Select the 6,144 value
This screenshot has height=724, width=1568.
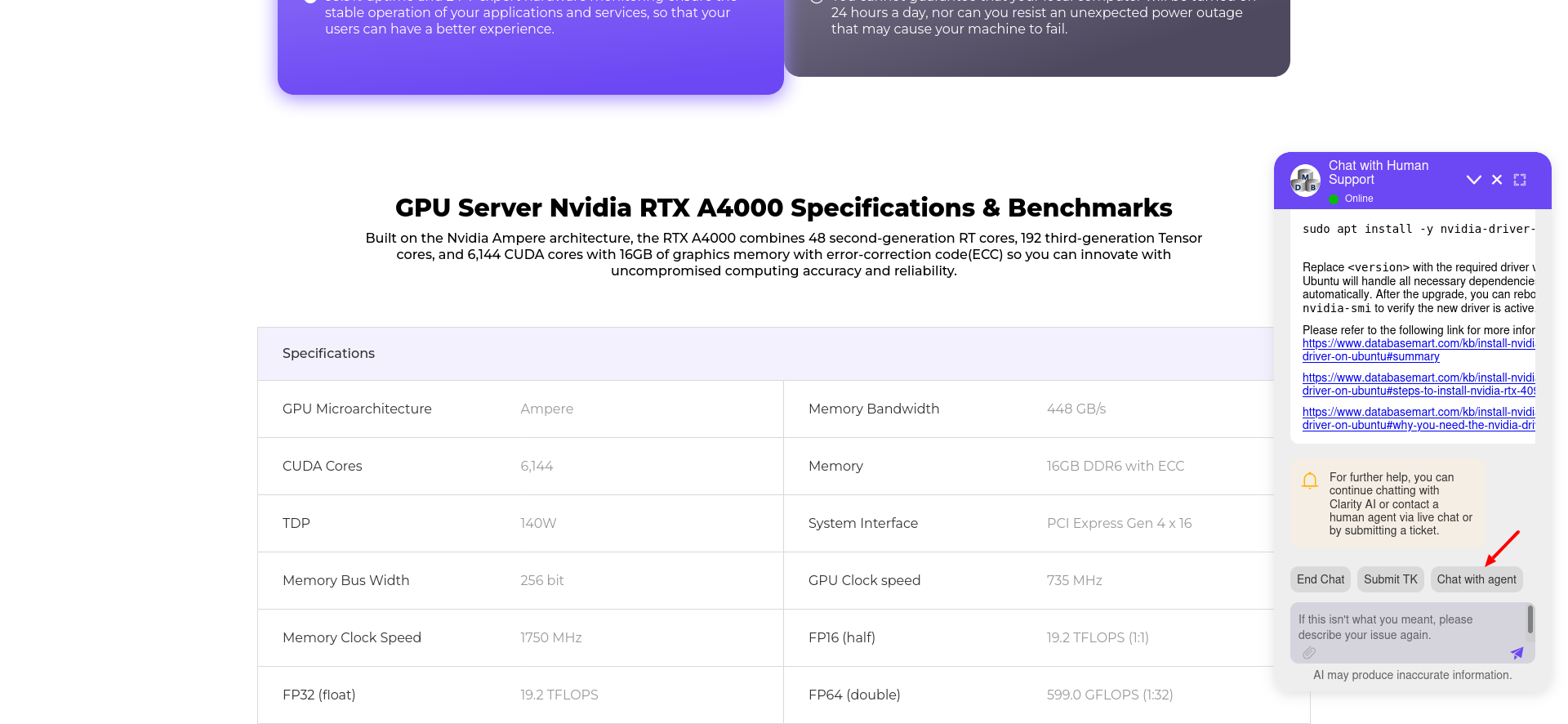(x=537, y=466)
